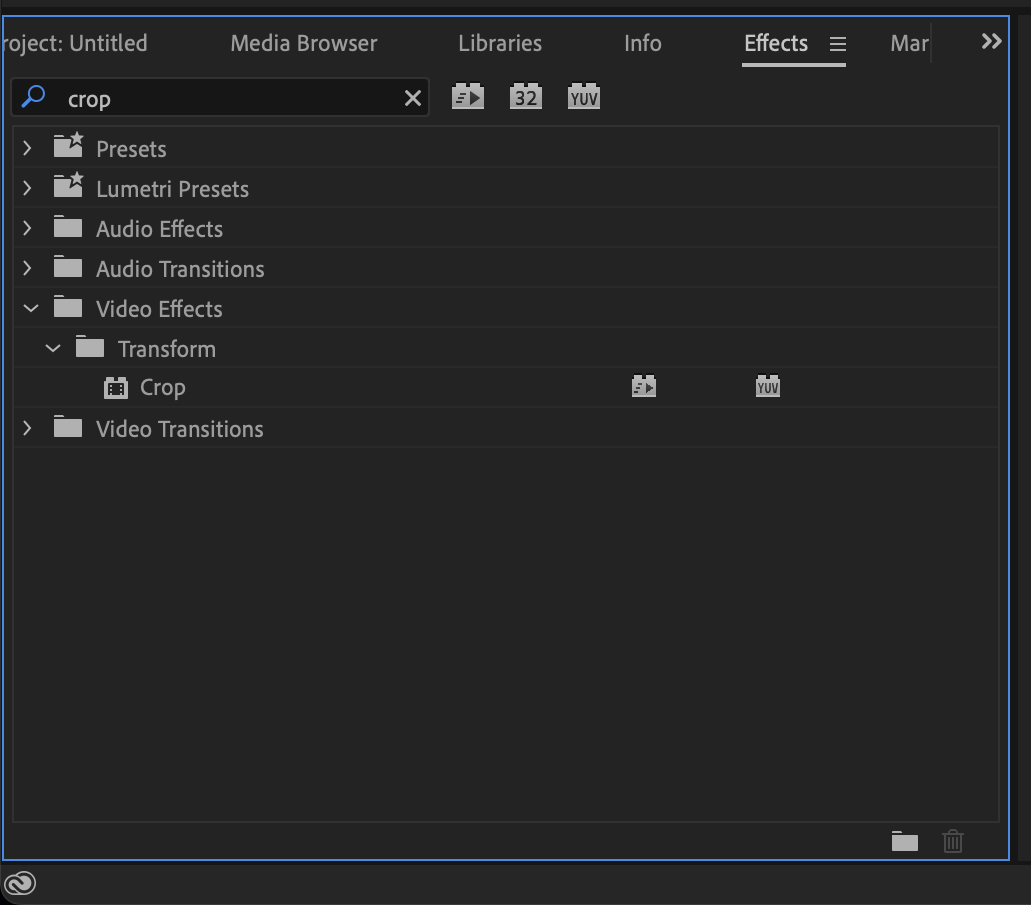This screenshot has height=905, width=1031.
Task: Create a new custom bin
Action: pyautogui.click(x=904, y=841)
